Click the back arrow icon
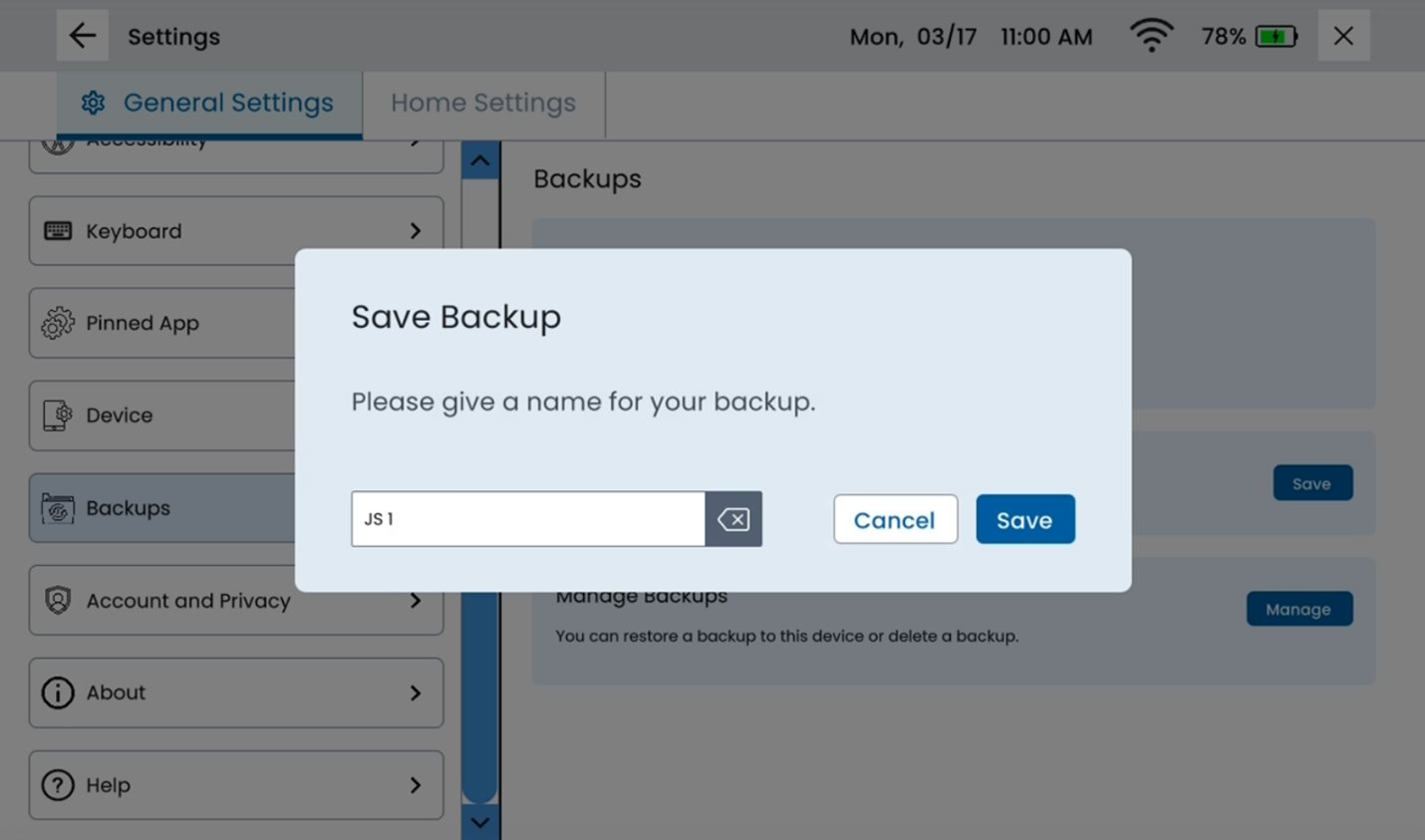The height and width of the screenshot is (840, 1425). tap(82, 36)
